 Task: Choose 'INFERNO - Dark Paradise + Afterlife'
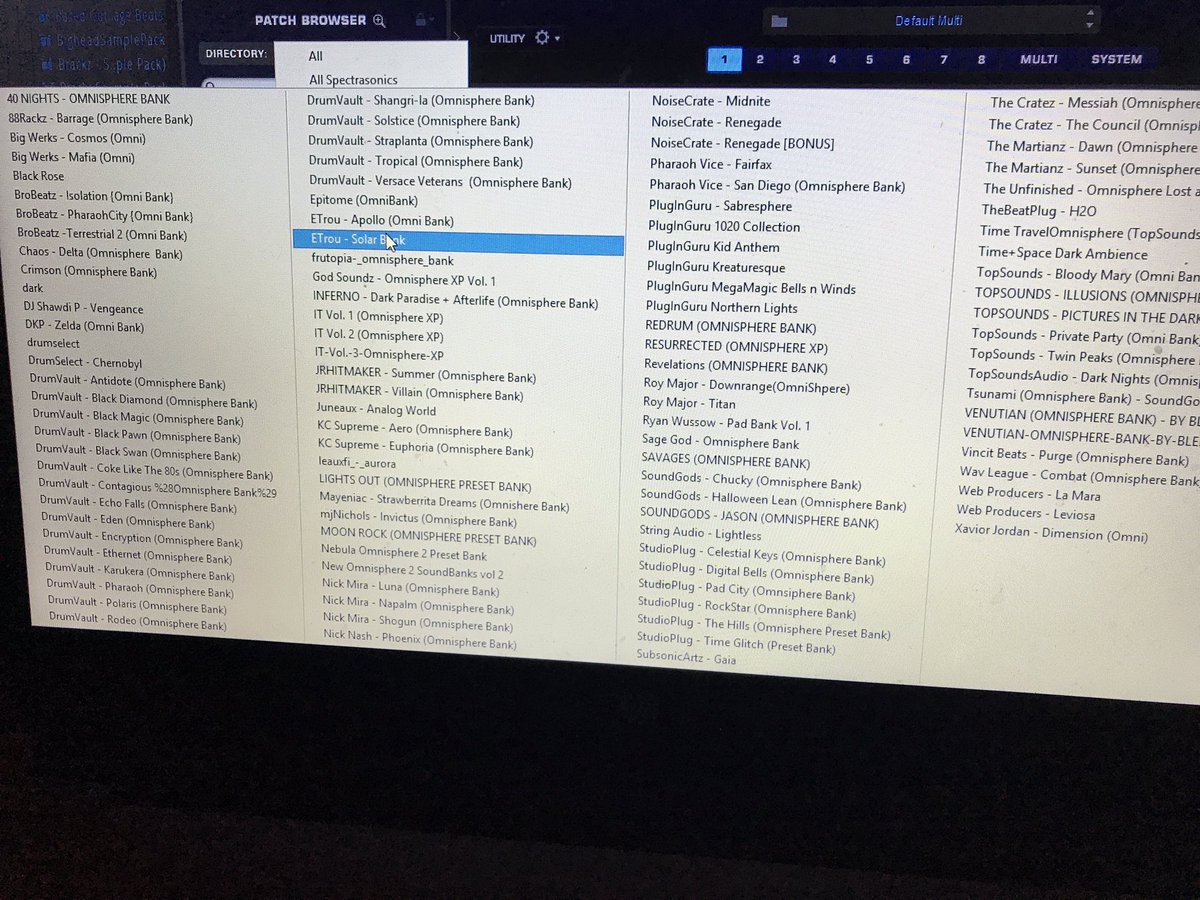tap(456, 302)
